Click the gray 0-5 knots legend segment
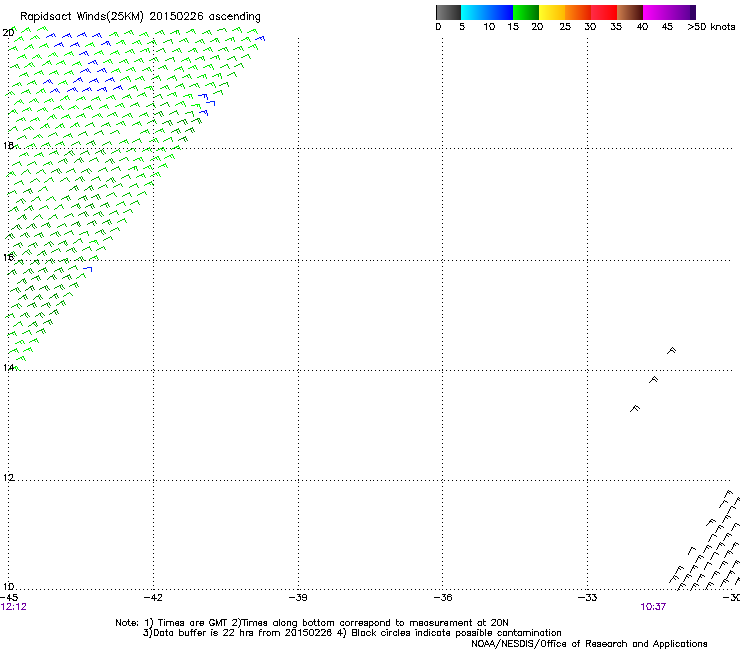This screenshot has height=650, width=740. 448,12
